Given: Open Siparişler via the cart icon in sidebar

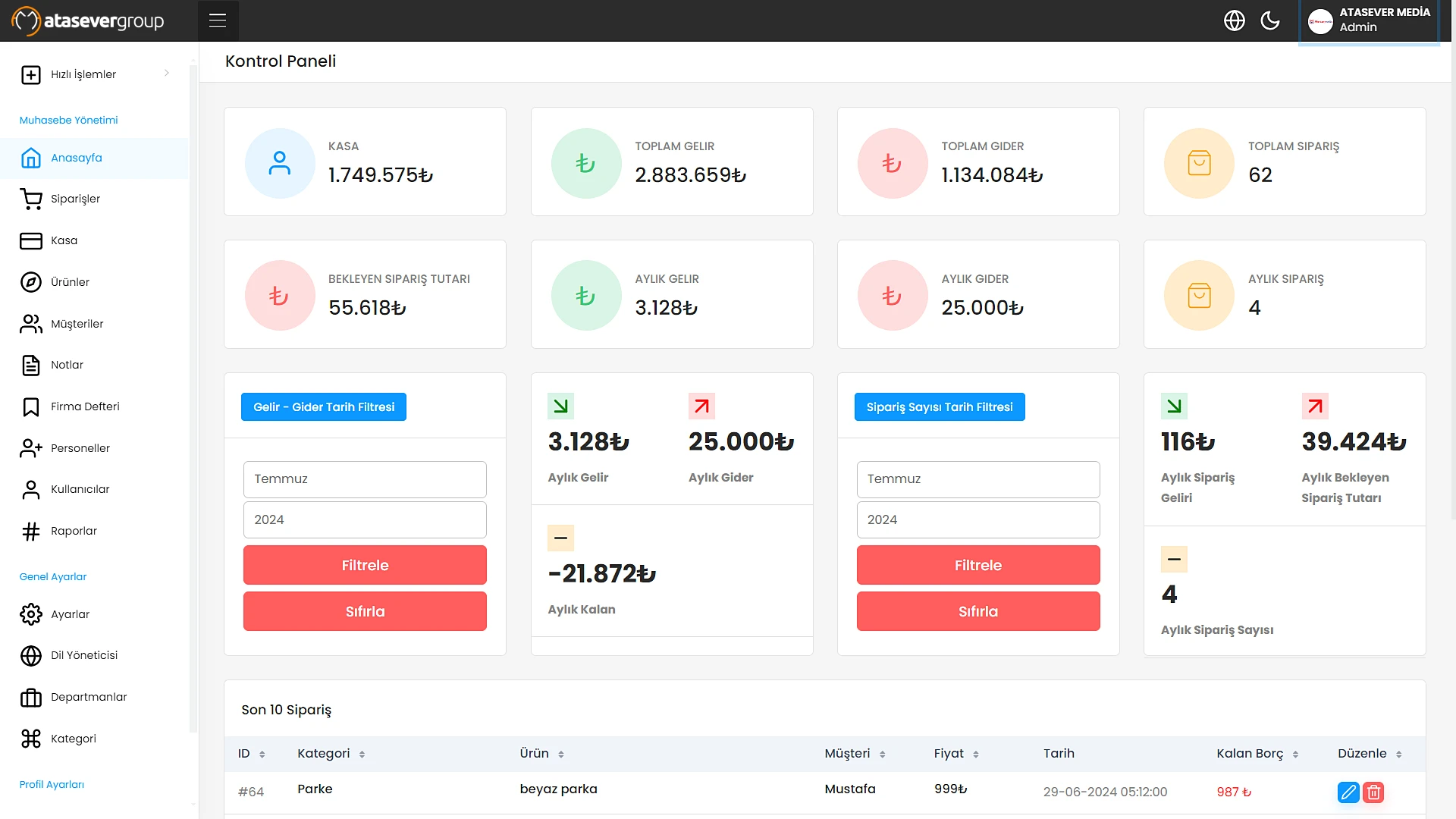Looking at the screenshot, I should click(x=31, y=199).
